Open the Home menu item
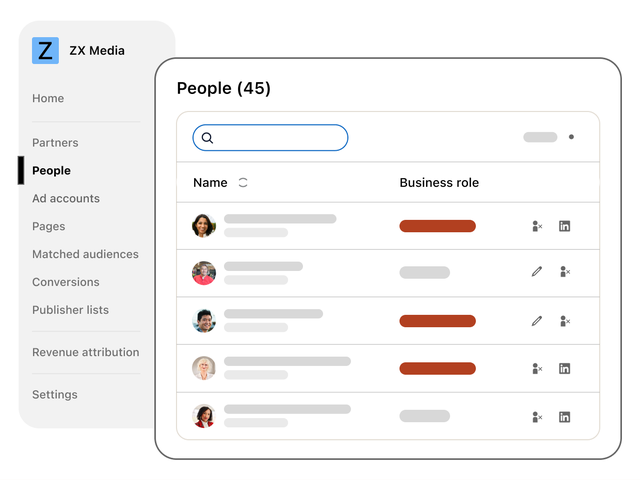 pyautogui.click(x=48, y=98)
